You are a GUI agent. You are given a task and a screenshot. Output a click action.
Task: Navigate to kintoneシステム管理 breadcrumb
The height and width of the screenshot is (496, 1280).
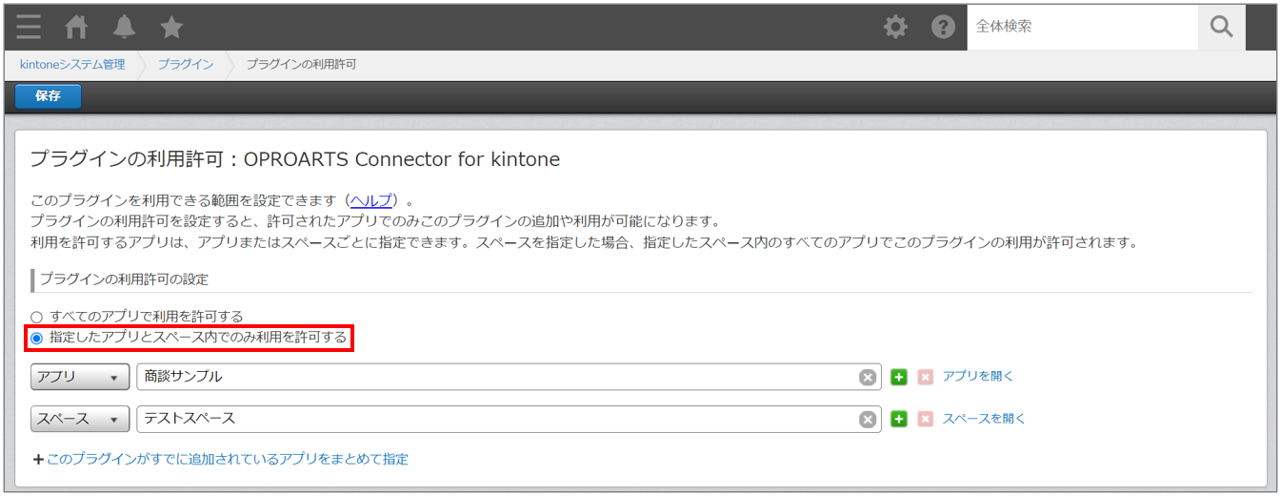[72, 65]
